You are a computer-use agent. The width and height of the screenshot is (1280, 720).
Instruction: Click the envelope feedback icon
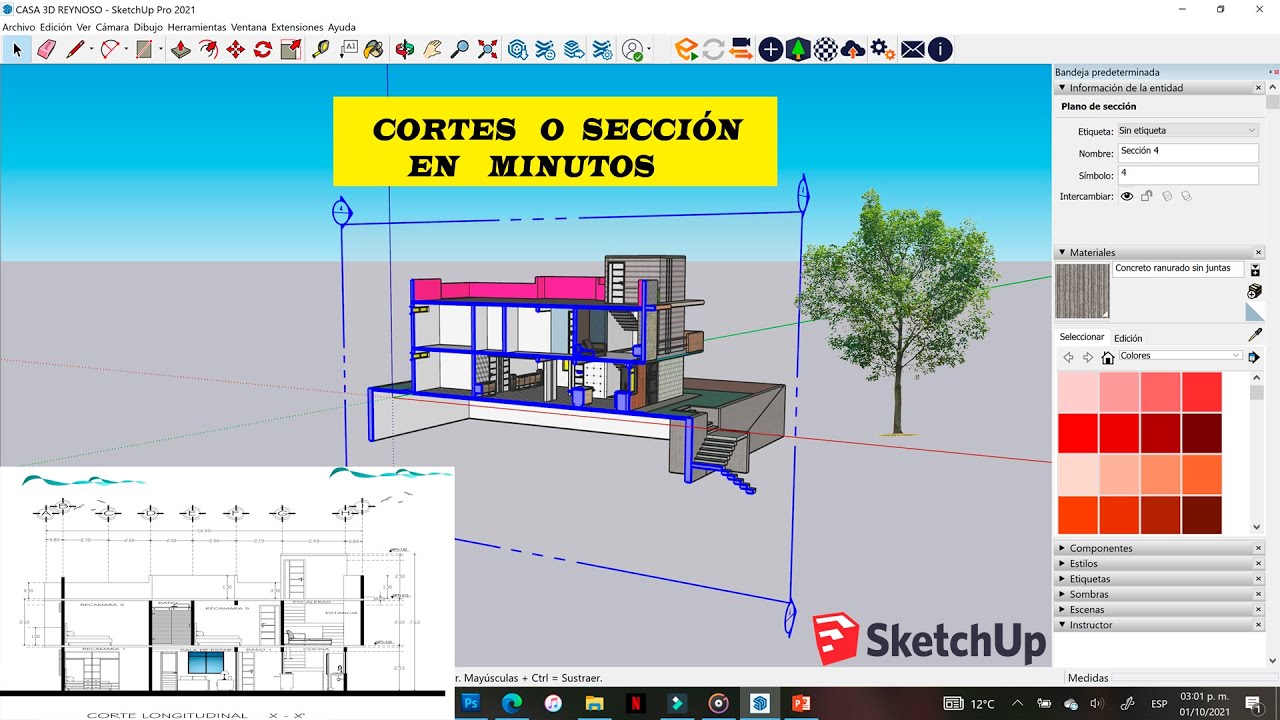pyautogui.click(x=912, y=49)
